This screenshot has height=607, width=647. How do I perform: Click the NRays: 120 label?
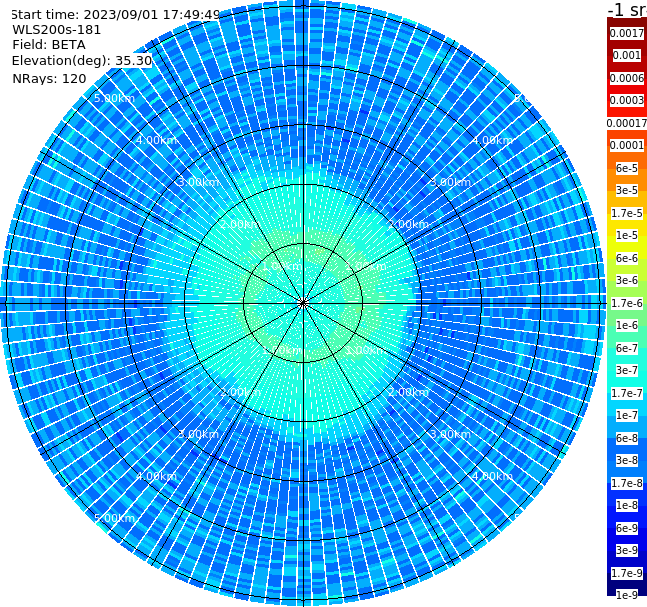49,78
